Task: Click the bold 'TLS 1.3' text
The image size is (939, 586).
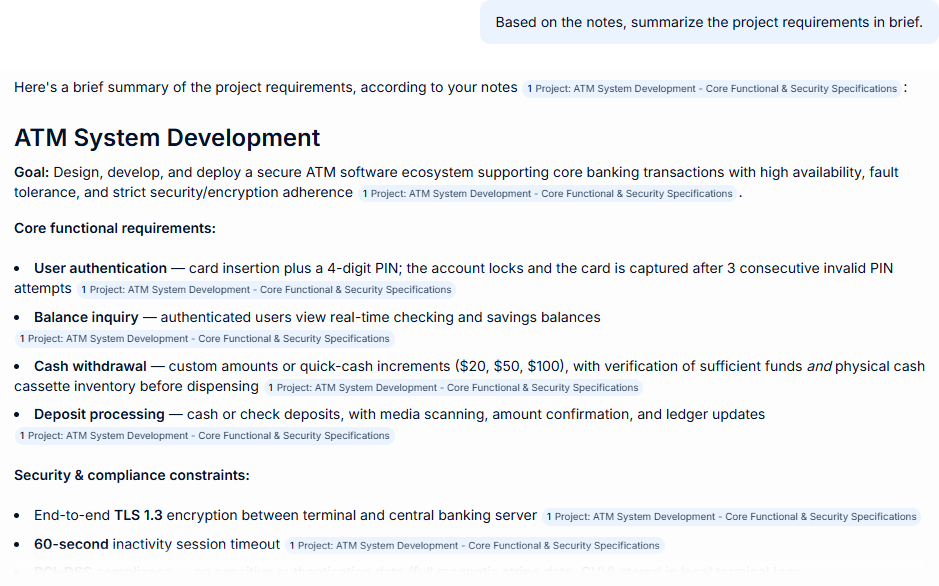Action: coord(138,515)
